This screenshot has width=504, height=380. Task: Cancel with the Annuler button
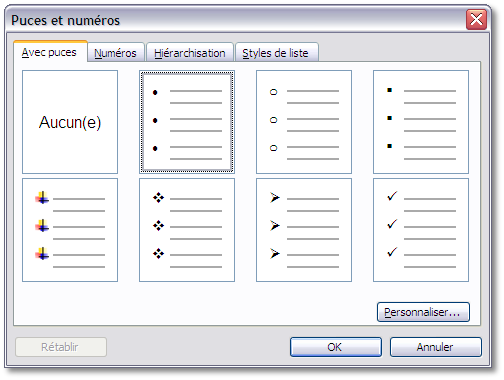point(436,347)
